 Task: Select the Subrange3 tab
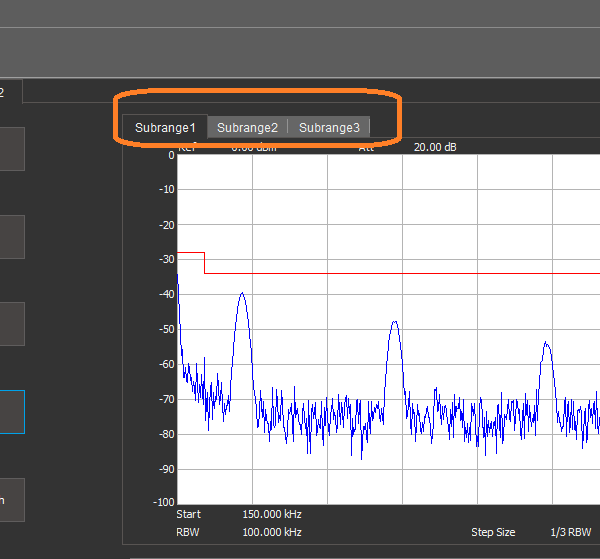point(329,127)
